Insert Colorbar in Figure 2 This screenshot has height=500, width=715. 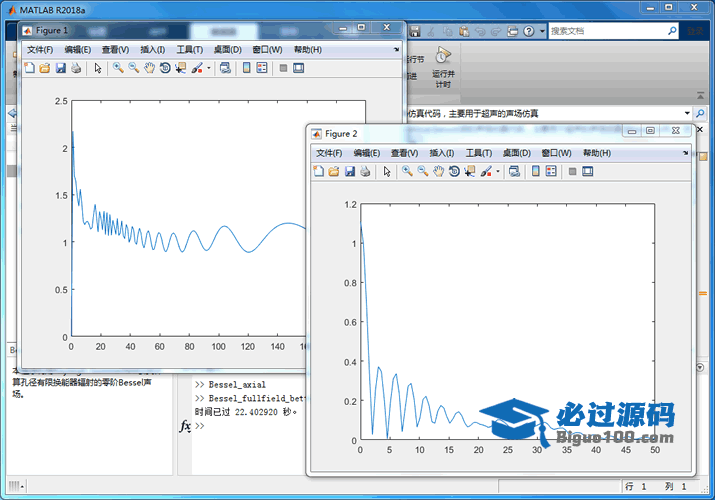pos(535,171)
